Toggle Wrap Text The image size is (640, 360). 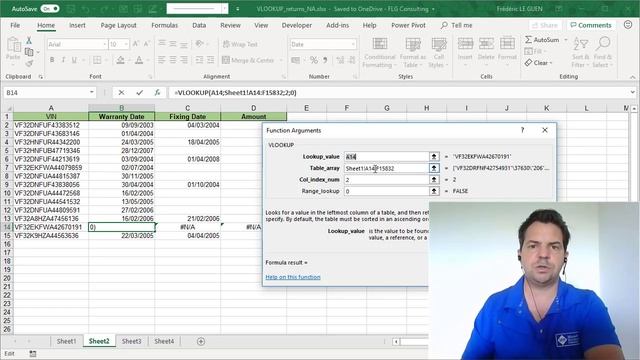[240, 44]
